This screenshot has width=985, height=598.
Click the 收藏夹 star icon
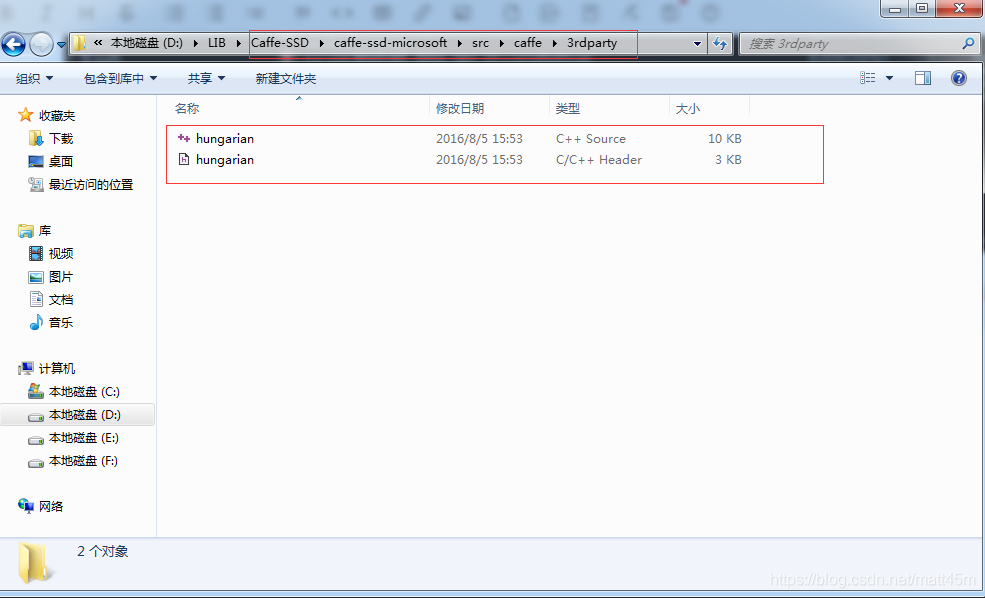pos(26,115)
